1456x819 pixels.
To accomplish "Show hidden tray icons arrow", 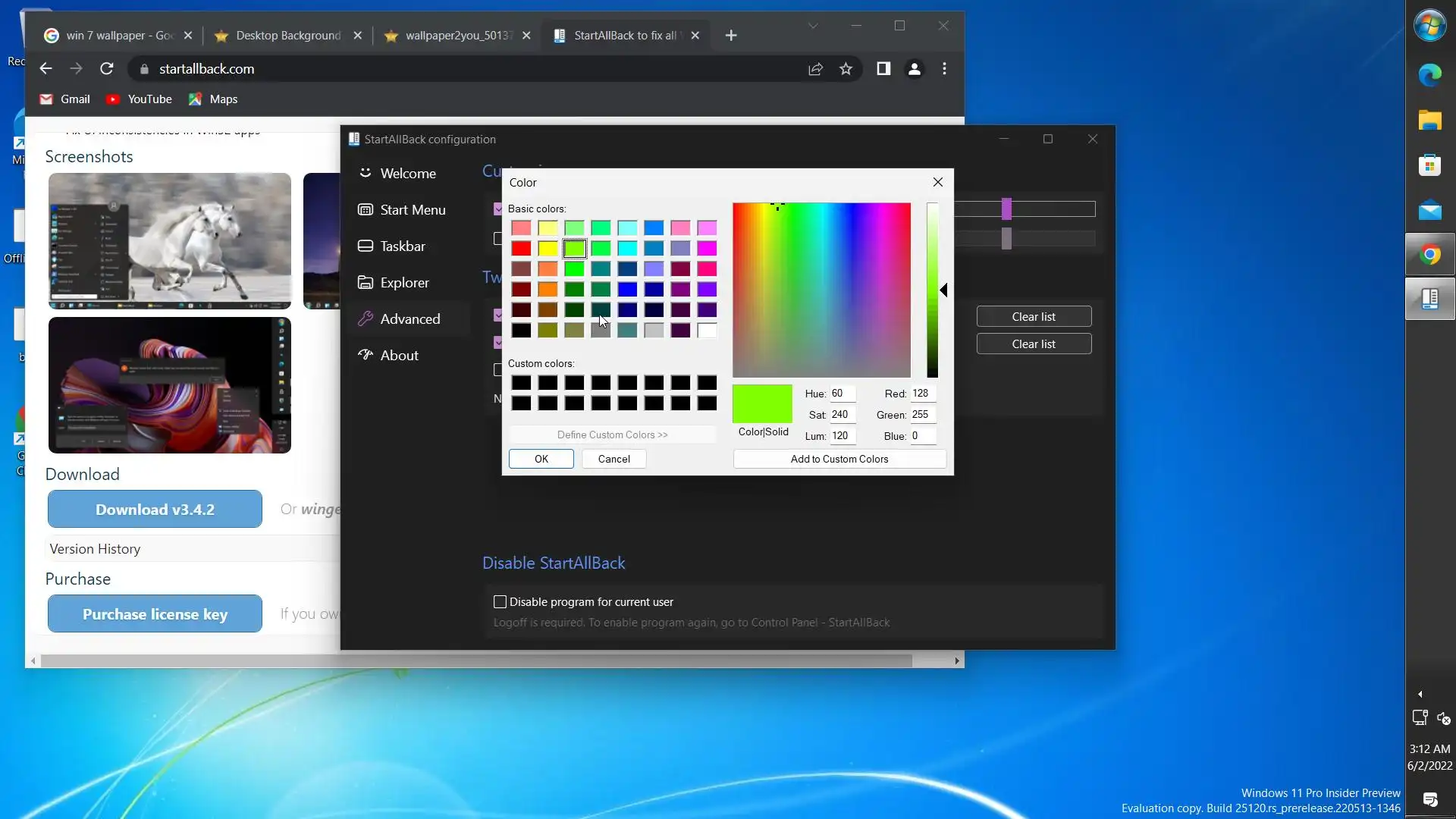I will pos(1420,694).
